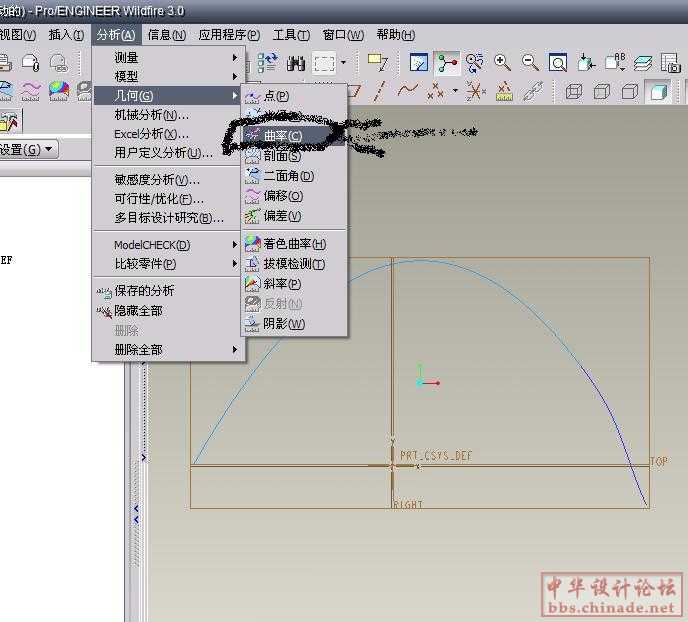Select 着色曲率(H) analysis item
This screenshot has height=622, width=688.
(x=294, y=243)
